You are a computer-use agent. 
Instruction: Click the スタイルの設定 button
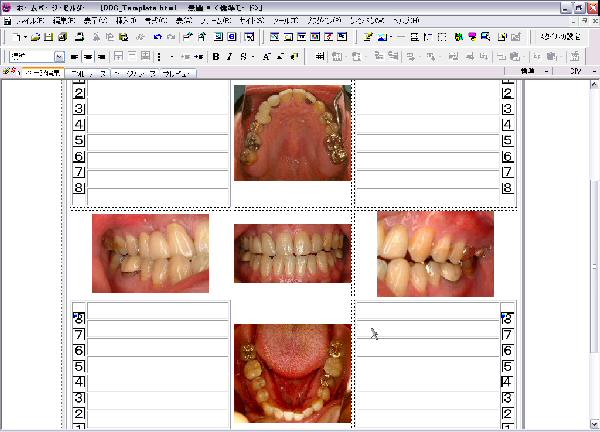click(x=560, y=37)
